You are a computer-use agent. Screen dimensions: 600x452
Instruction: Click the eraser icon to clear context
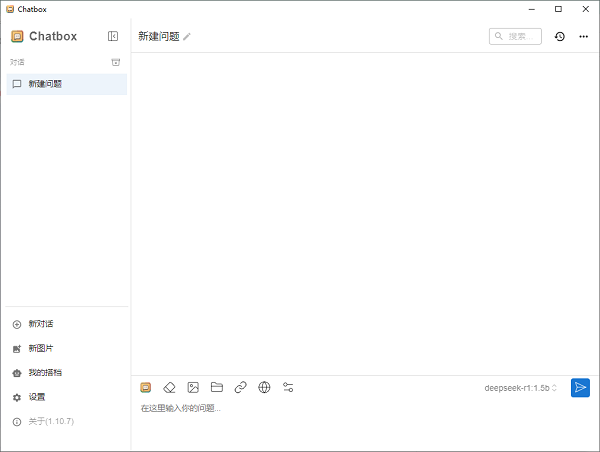(x=169, y=387)
